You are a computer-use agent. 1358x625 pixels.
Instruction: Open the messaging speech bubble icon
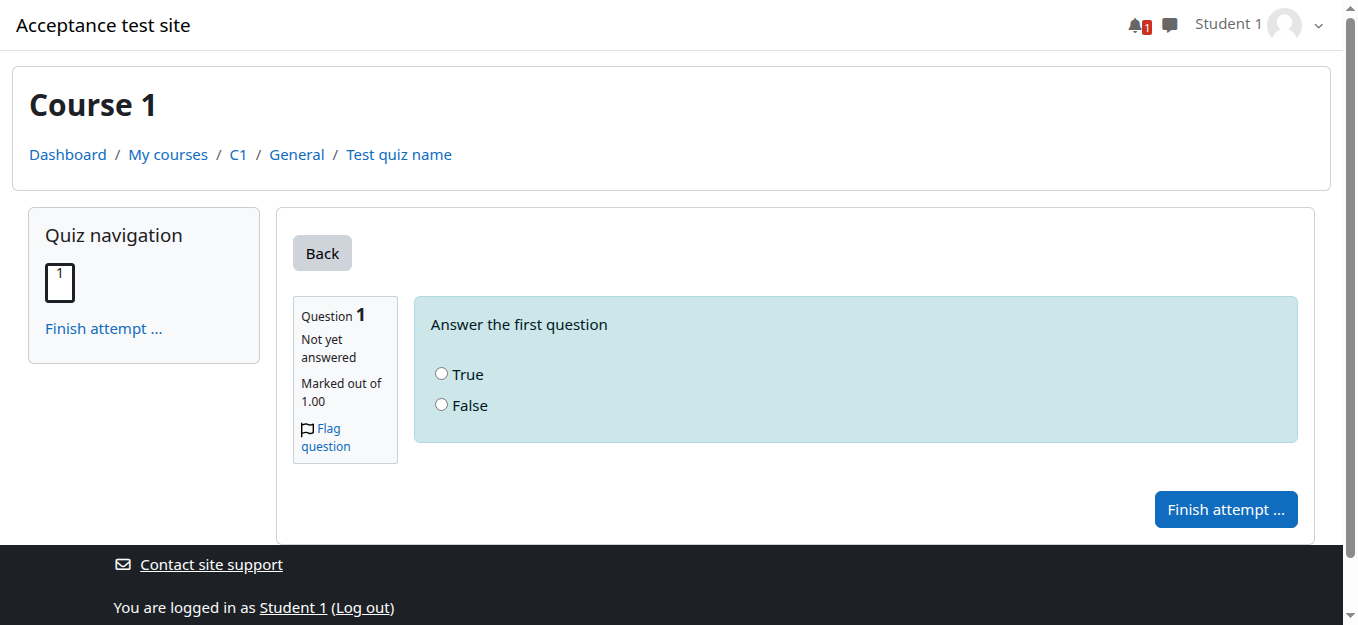point(1169,26)
